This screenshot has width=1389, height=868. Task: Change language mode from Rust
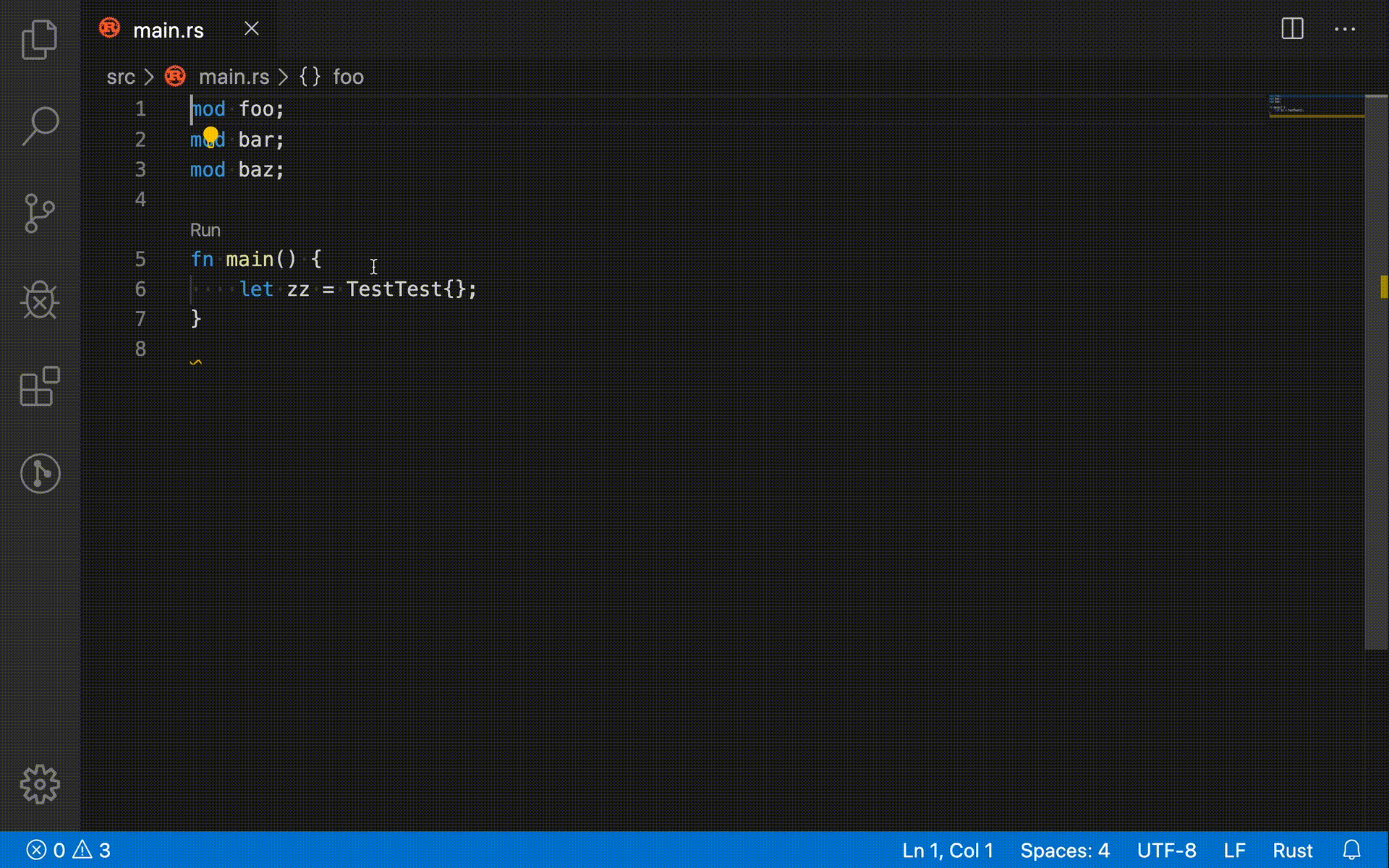(x=1292, y=850)
